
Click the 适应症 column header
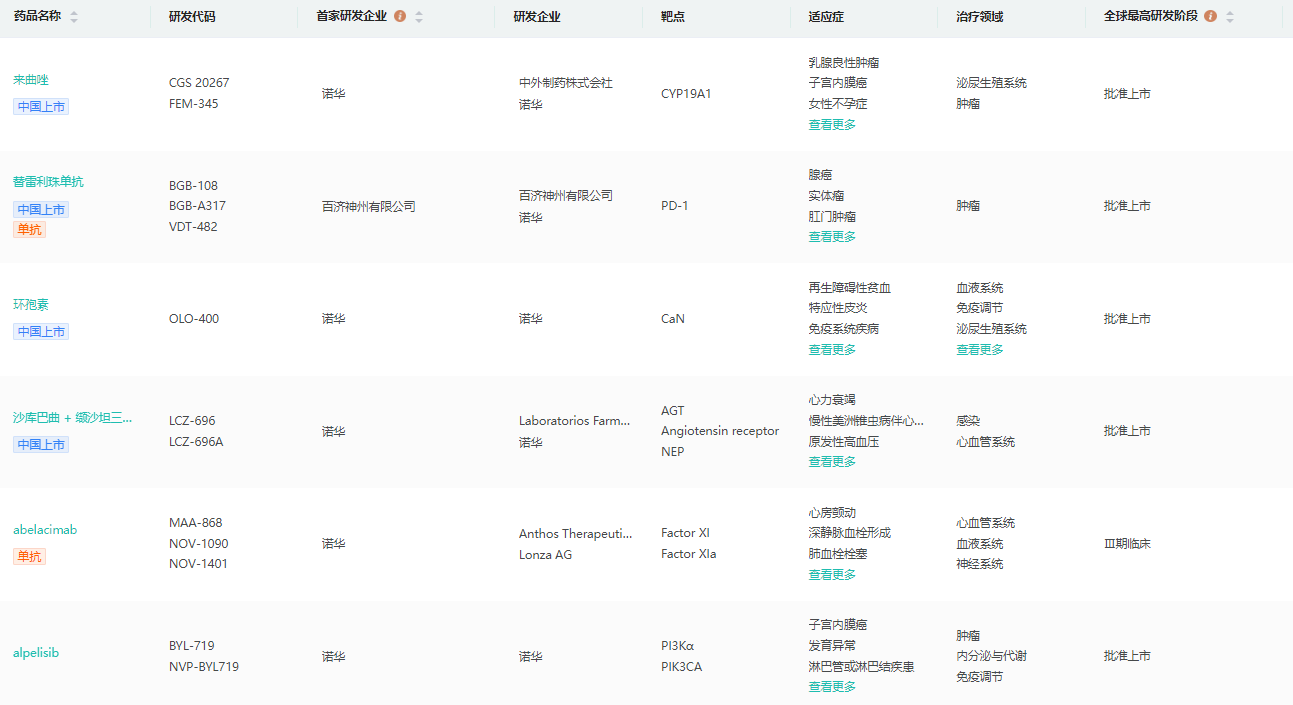click(x=826, y=17)
